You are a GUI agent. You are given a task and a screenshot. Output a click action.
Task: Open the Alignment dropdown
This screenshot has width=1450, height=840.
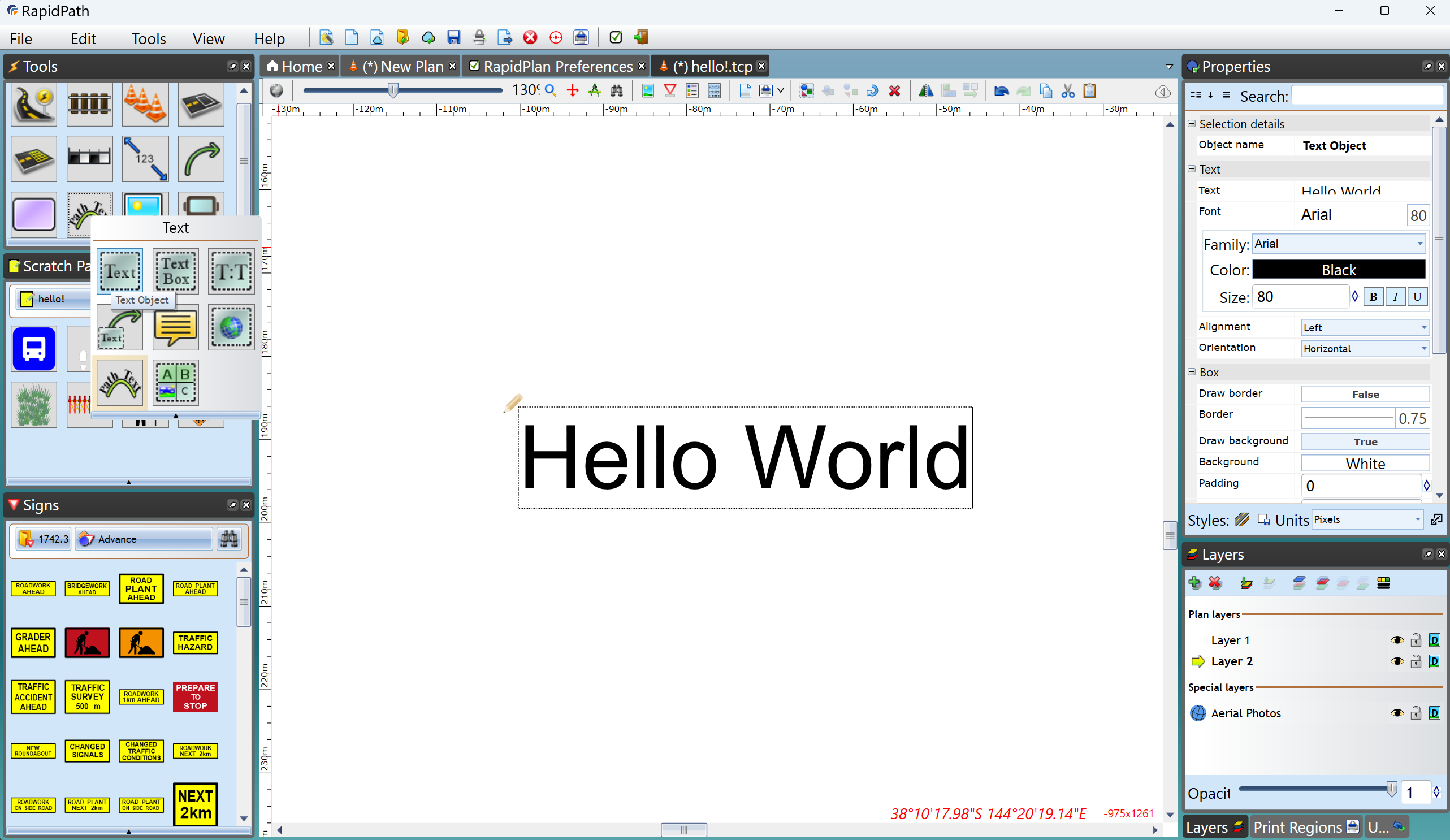(x=1365, y=327)
